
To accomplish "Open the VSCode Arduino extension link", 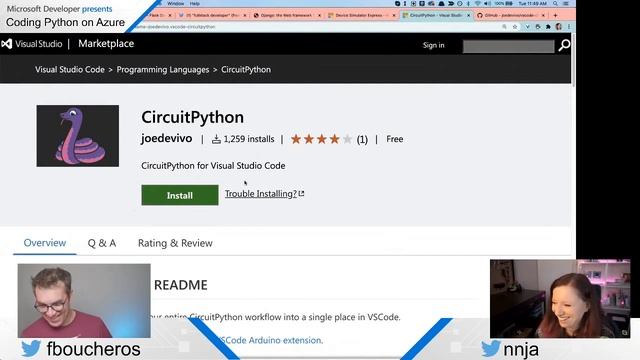I will (x=271, y=340).
